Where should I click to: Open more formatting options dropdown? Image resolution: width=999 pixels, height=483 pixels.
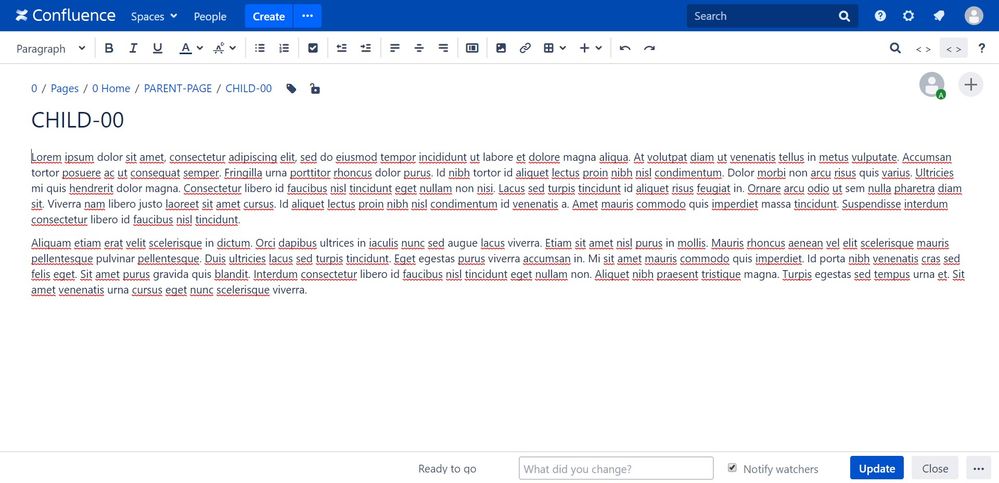[224, 48]
